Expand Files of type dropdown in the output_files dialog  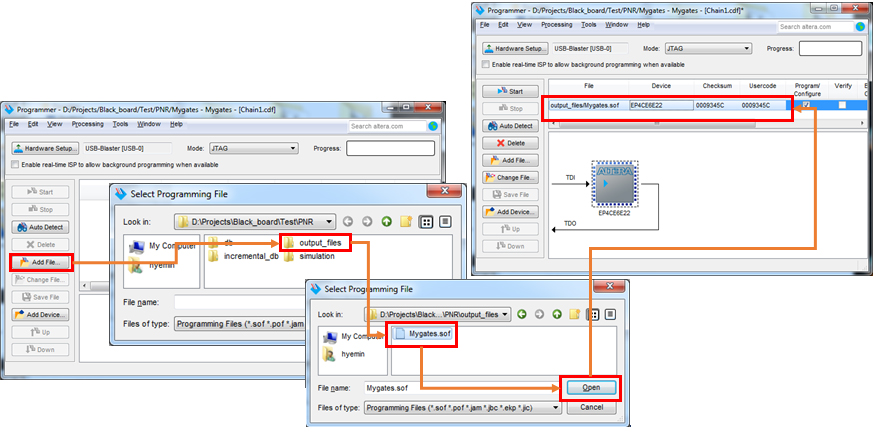(x=463, y=408)
